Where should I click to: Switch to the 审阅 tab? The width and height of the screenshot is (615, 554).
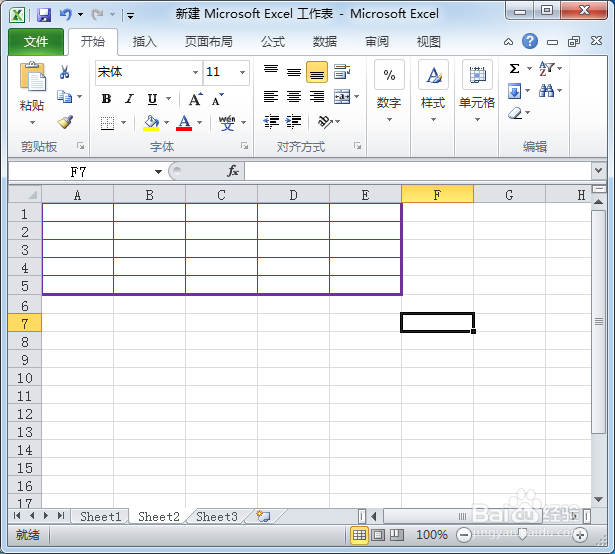click(377, 42)
